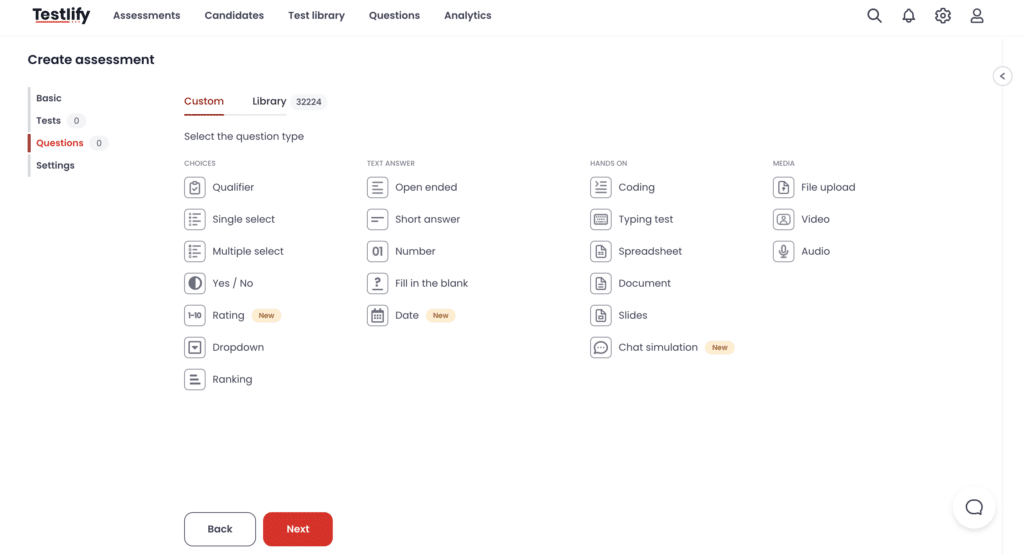Screen dimensions: 1024x557
Task: Click the Date calendar icon
Action: click(377, 315)
